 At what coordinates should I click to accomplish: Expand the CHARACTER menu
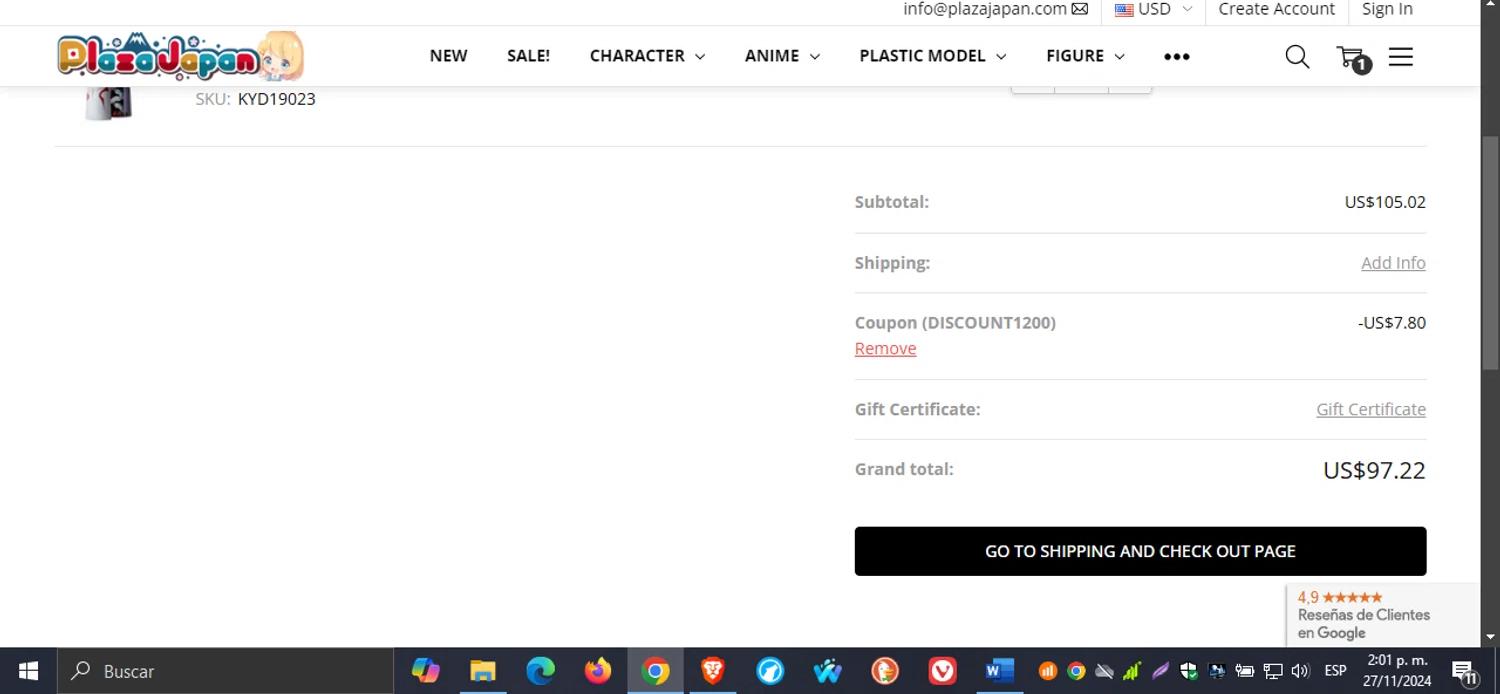tap(647, 56)
